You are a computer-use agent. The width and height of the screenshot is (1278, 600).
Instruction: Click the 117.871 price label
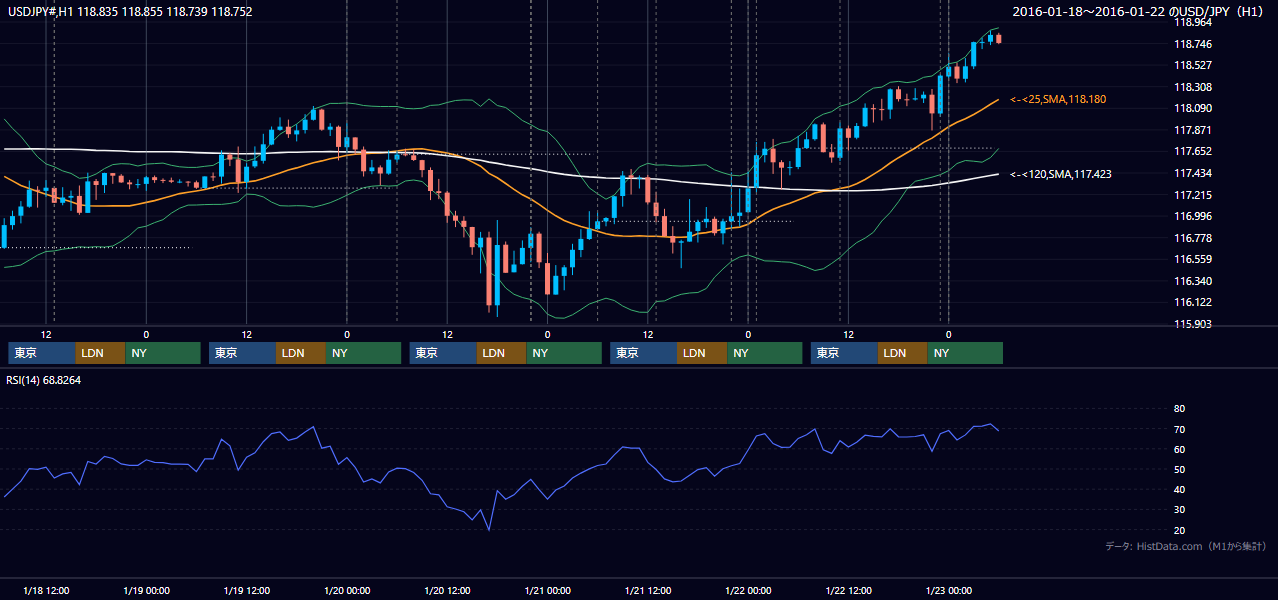coord(1192,130)
